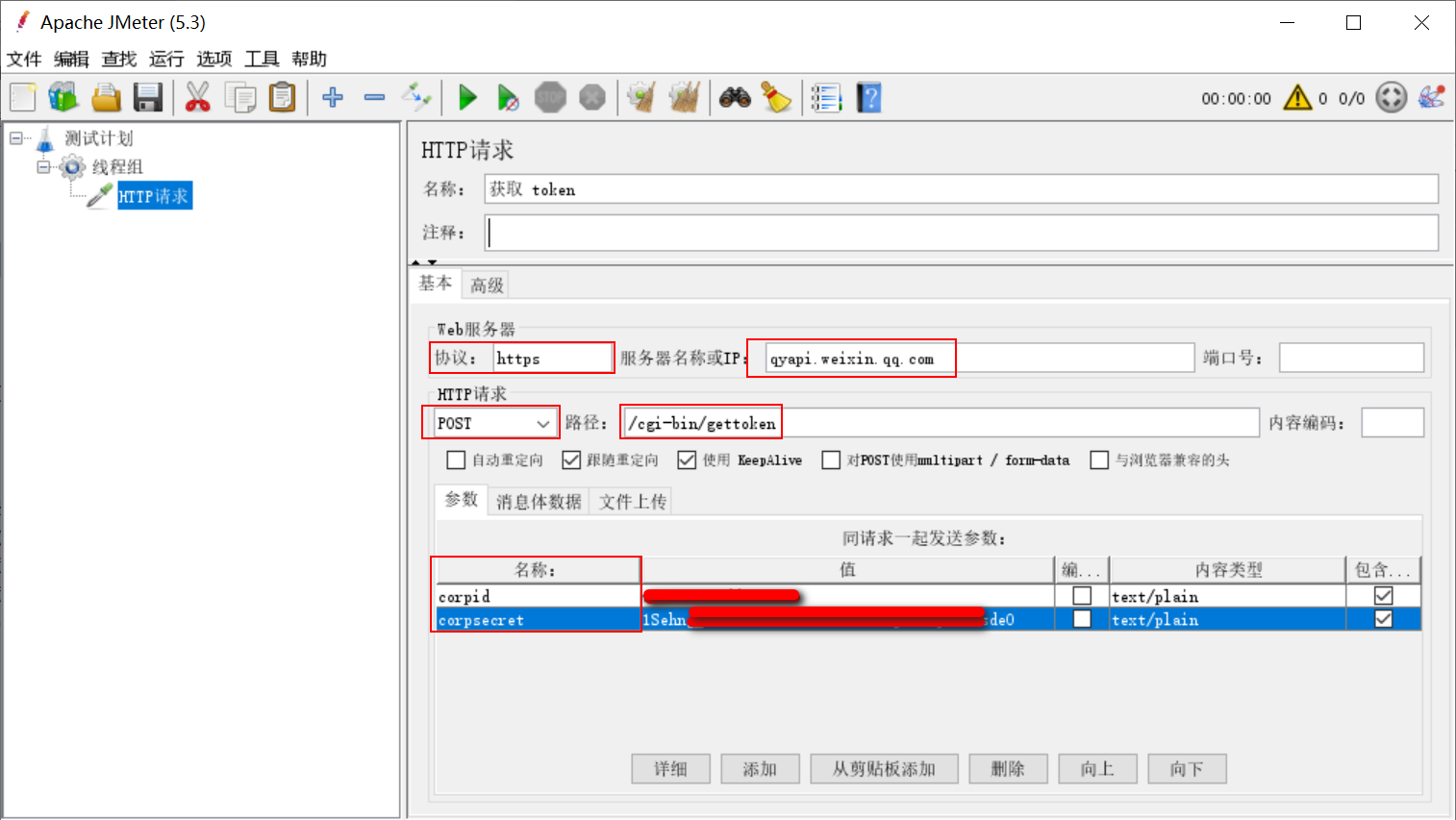
Task: Click Start no pauses icon
Action: click(x=508, y=97)
